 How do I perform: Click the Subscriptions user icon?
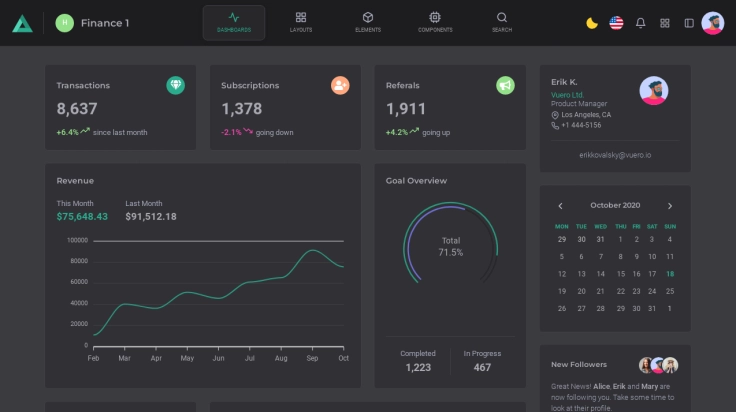(x=340, y=86)
